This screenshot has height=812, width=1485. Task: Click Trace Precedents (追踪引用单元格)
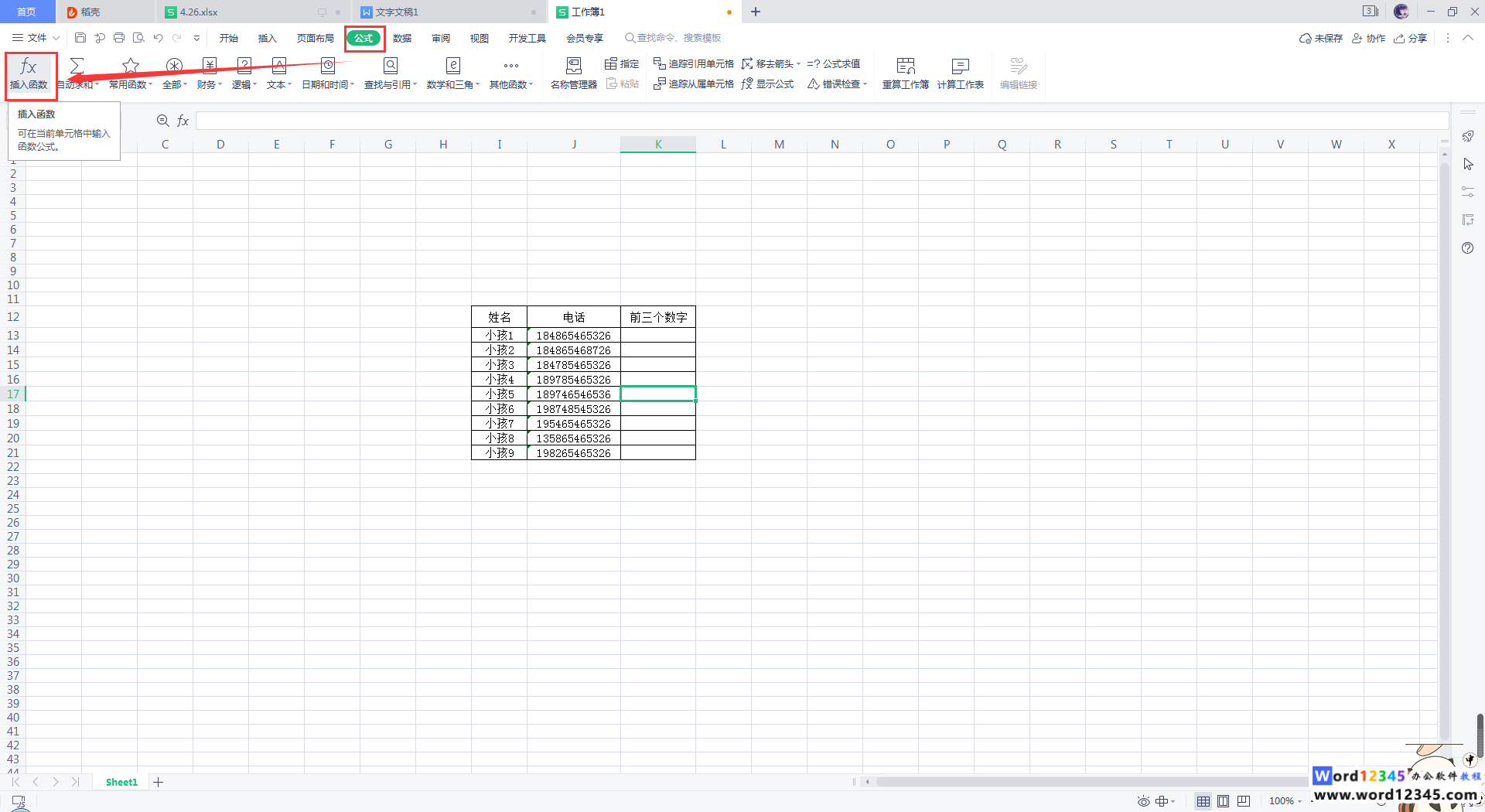click(x=694, y=63)
